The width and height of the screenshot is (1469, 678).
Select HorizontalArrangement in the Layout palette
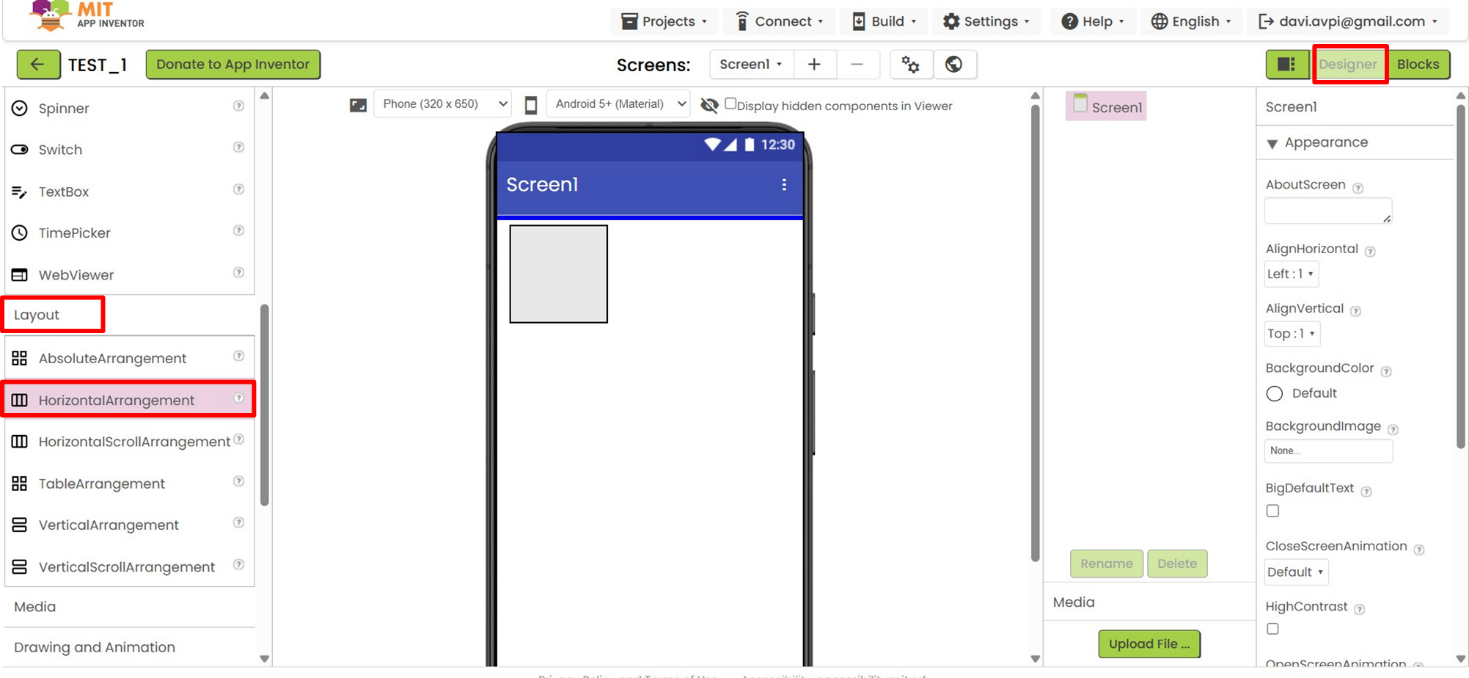click(128, 400)
